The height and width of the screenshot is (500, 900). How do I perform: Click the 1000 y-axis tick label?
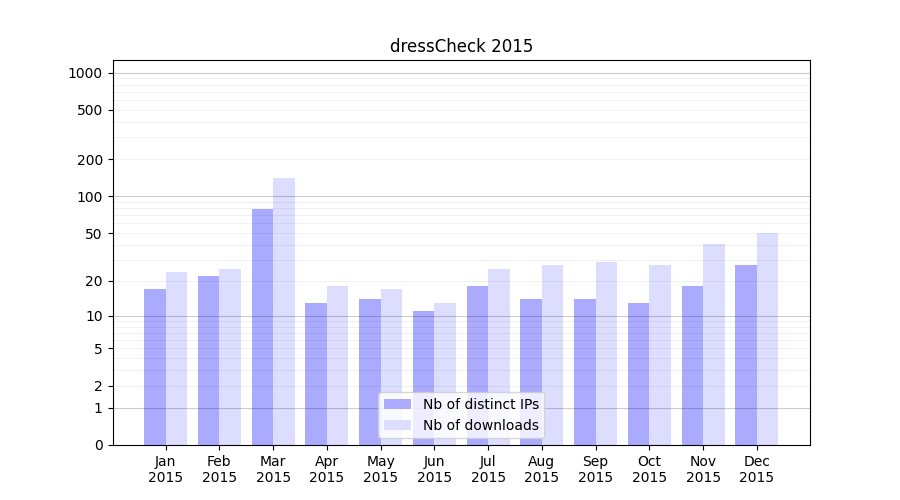[85, 73]
